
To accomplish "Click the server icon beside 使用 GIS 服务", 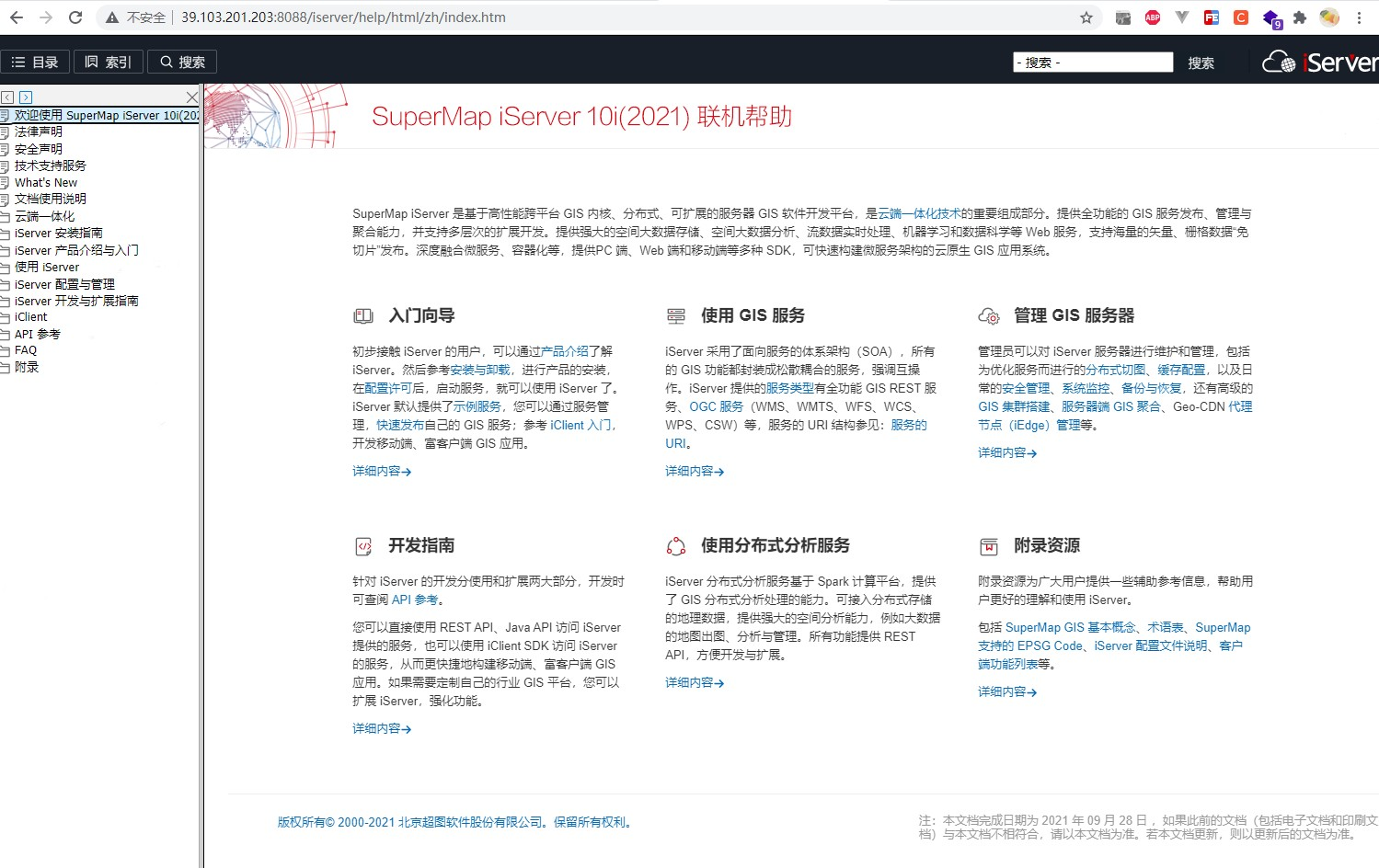I will pyautogui.click(x=676, y=316).
